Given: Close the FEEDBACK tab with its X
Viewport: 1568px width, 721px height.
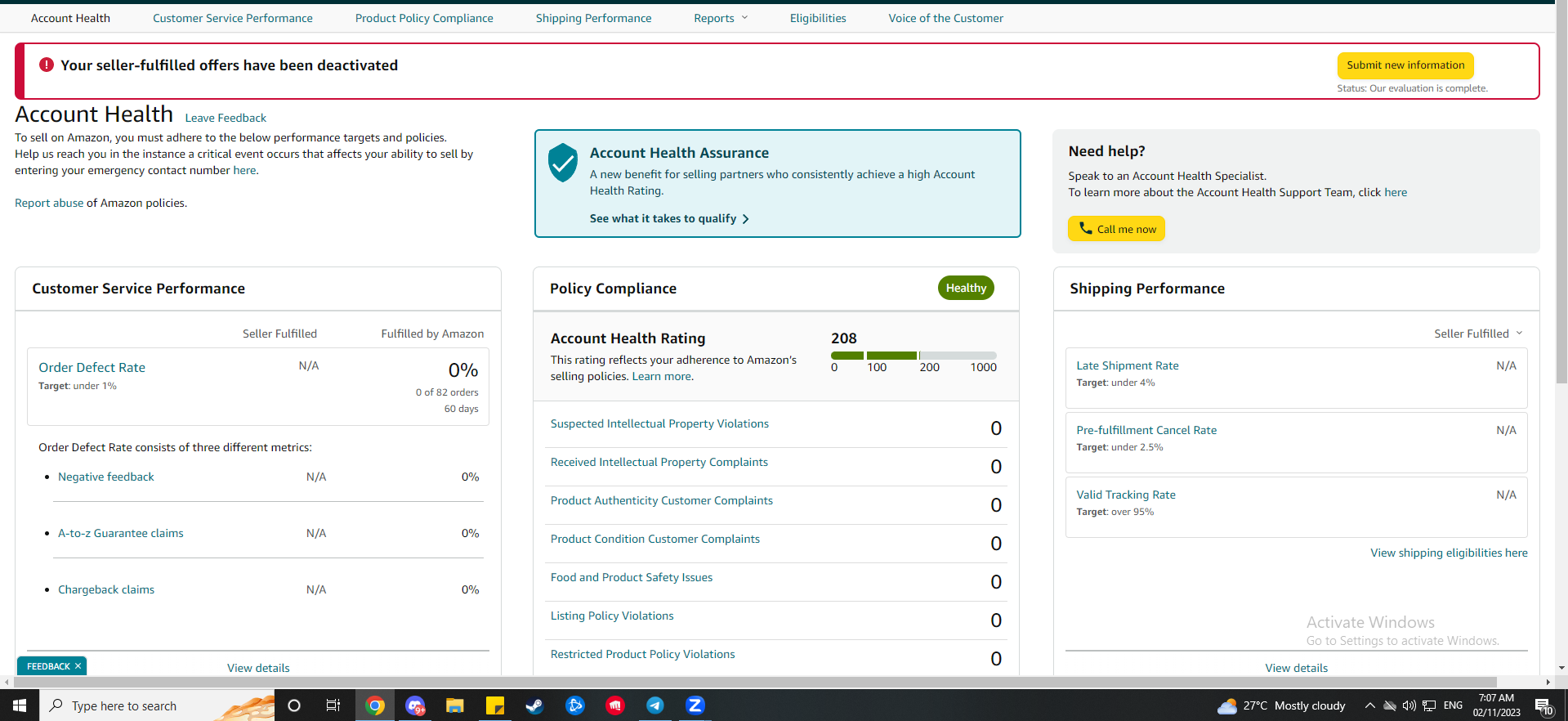Looking at the screenshot, I should point(78,666).
